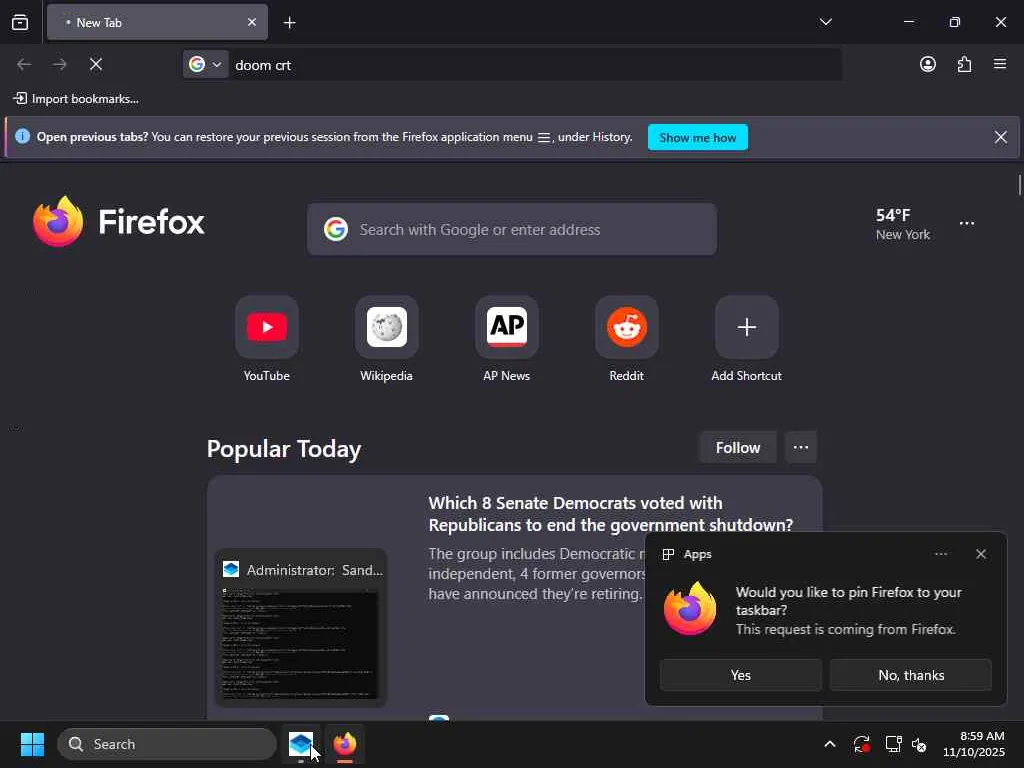
Task: Open the weather widget options menu
Action: [x=967, y=223]
